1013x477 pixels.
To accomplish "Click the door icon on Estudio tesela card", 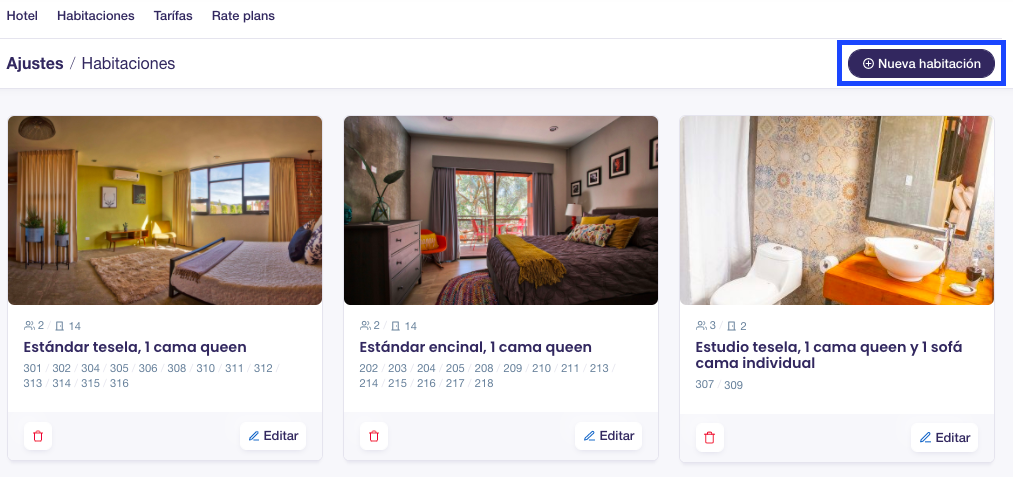I will [x=731, y=326].
